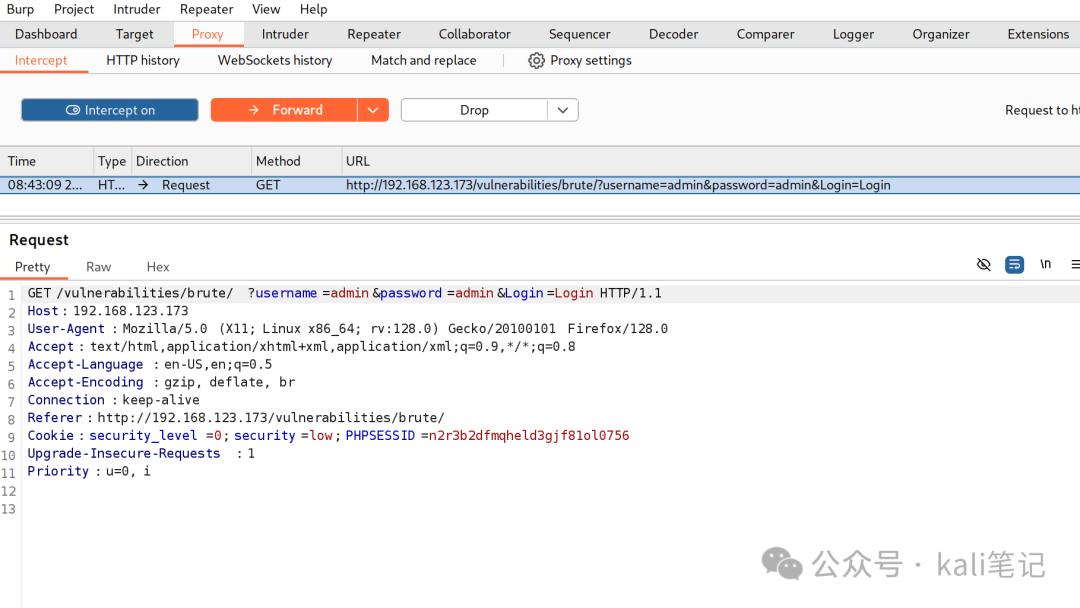Click the Accept-Language header line

point(149,364)
